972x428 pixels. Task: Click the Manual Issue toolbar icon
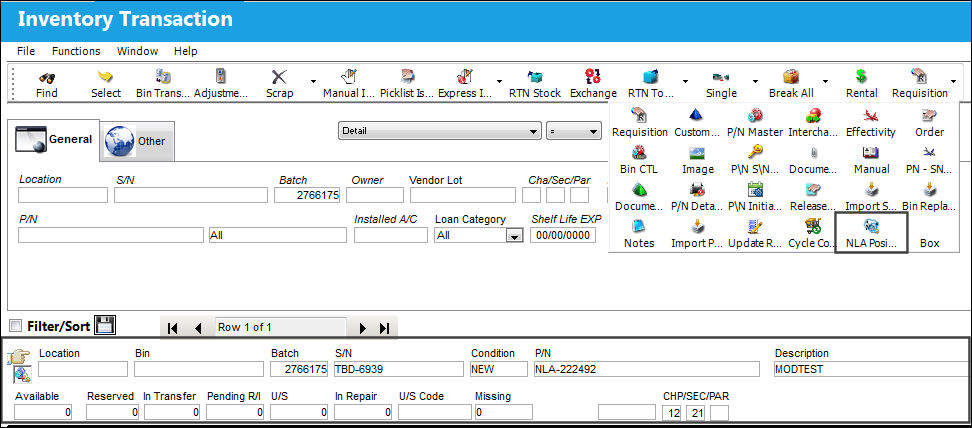coord(350,77)
